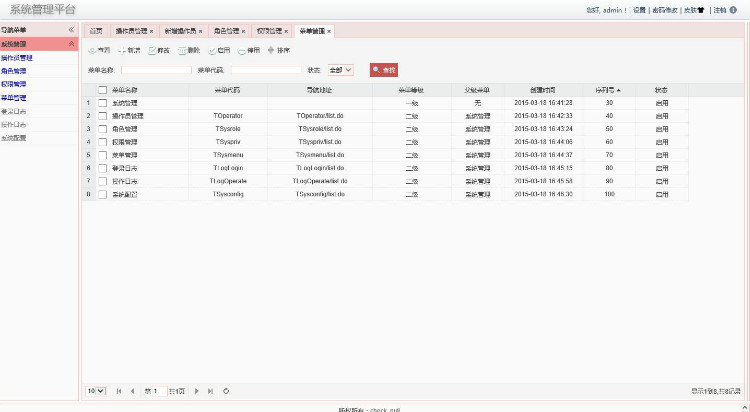Open the 状态 status dropdown
This screenshot has width=750, height=412.
coord(341,70)
